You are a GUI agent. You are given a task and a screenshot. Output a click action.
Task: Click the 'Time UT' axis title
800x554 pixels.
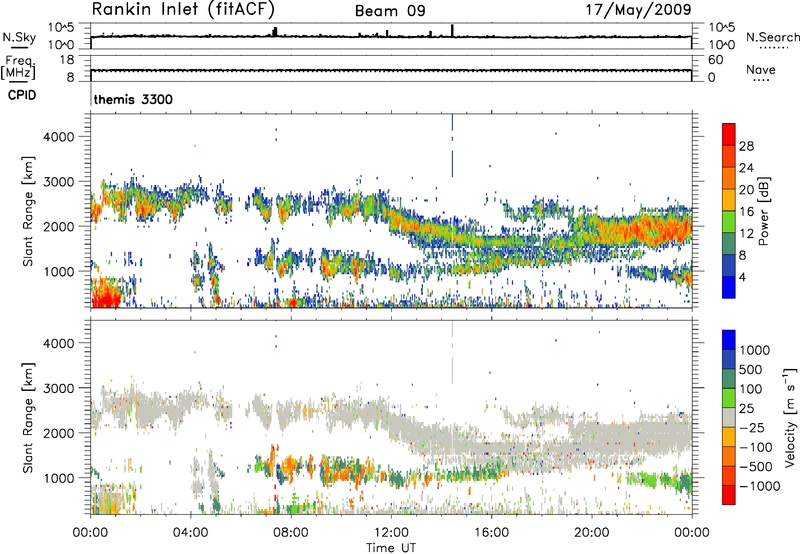pyautogui.click(x=391, y=548)
